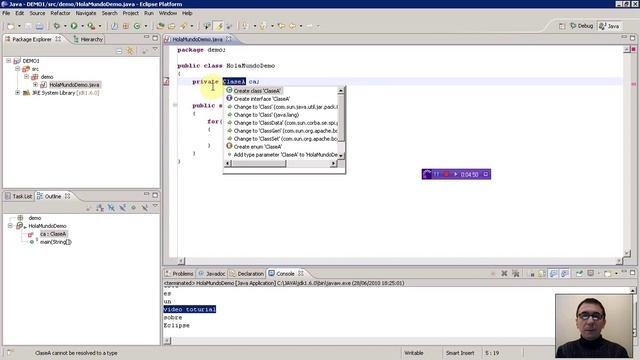The image size is (640, 360).
Task: Click the Open Task folder icon
Action: [x=172, y=26]
